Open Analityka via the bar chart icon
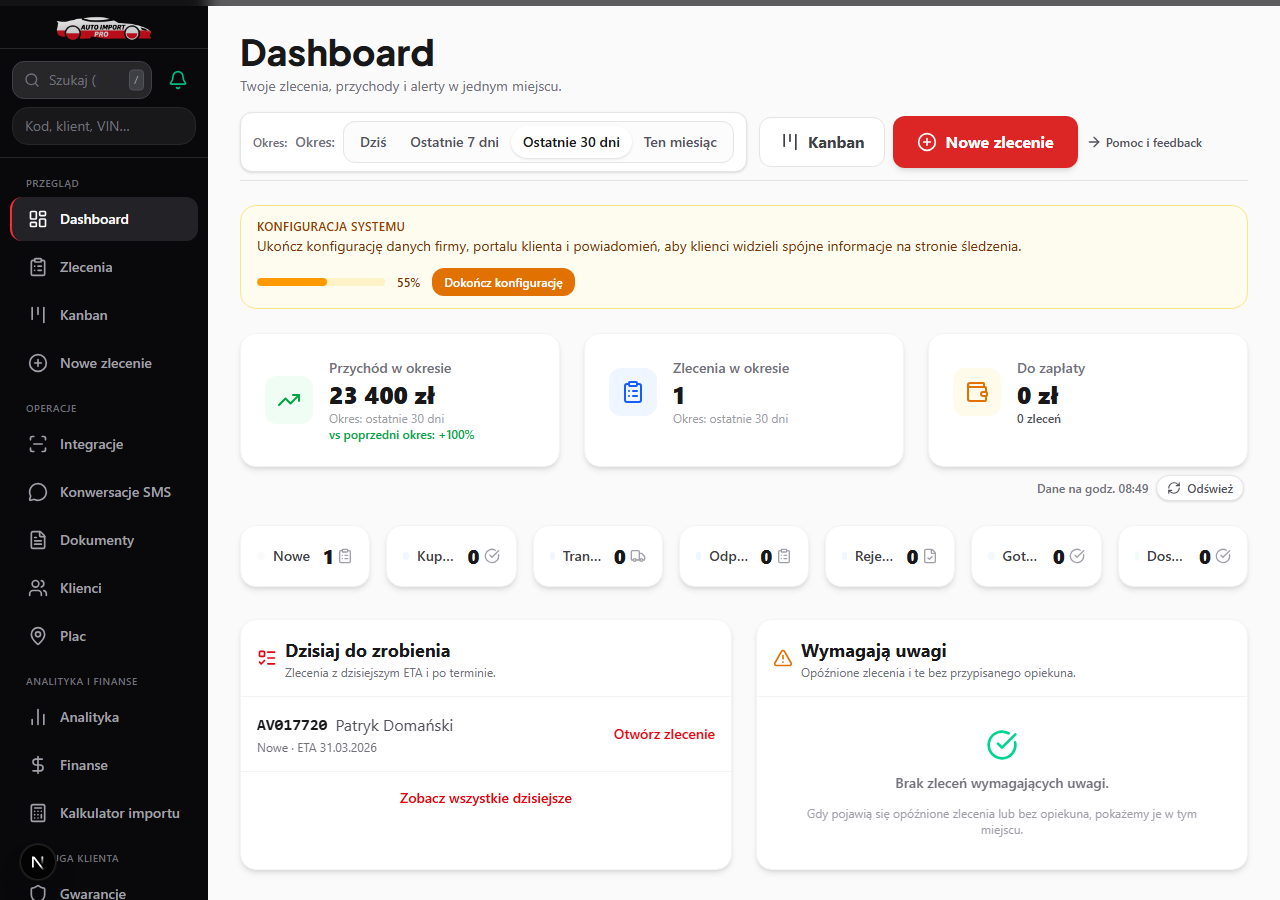The image size is (1280, 900). click(39, 717)
